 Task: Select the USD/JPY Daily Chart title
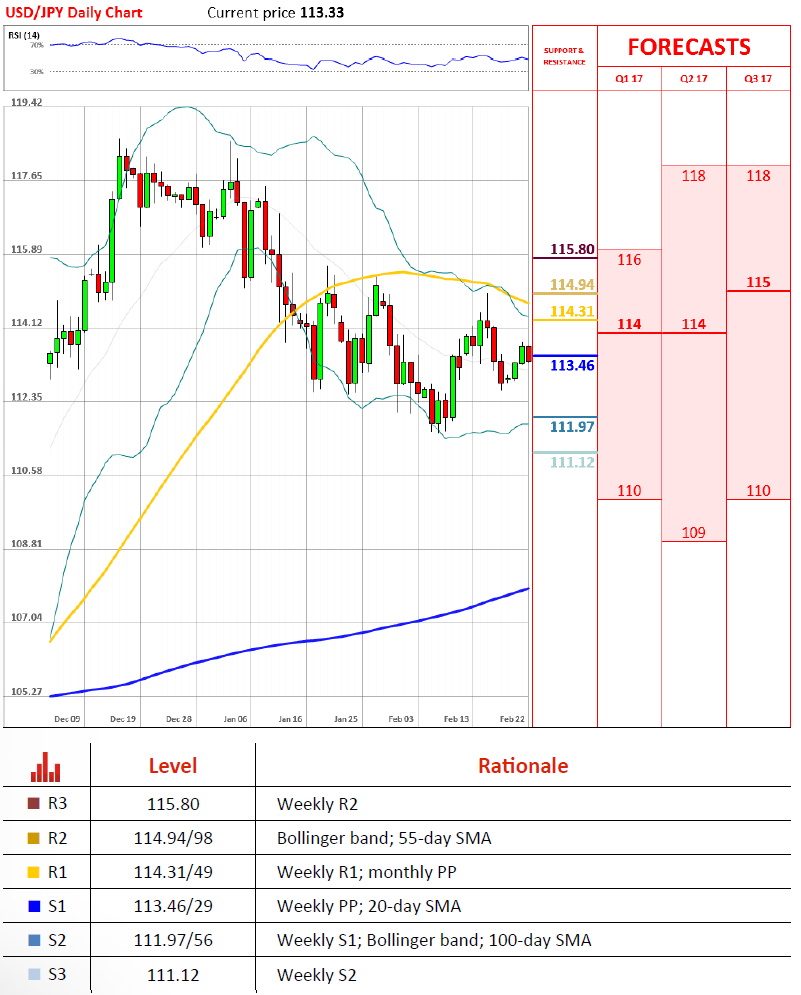(x=74, y=13)
